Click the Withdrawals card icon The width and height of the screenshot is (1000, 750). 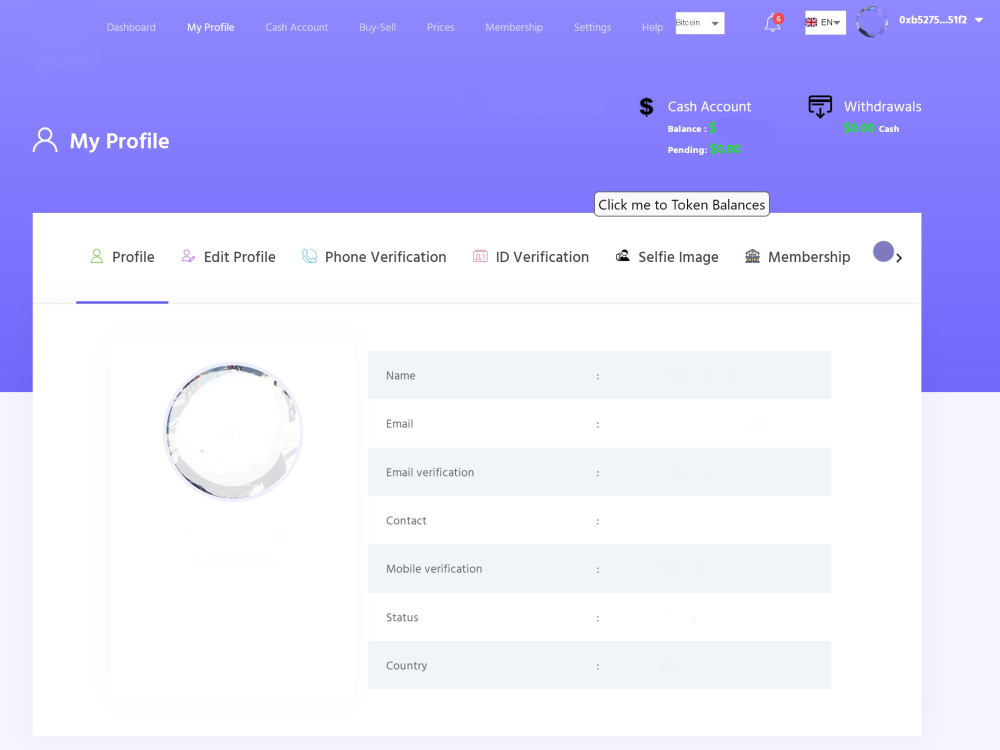[820, 107]
